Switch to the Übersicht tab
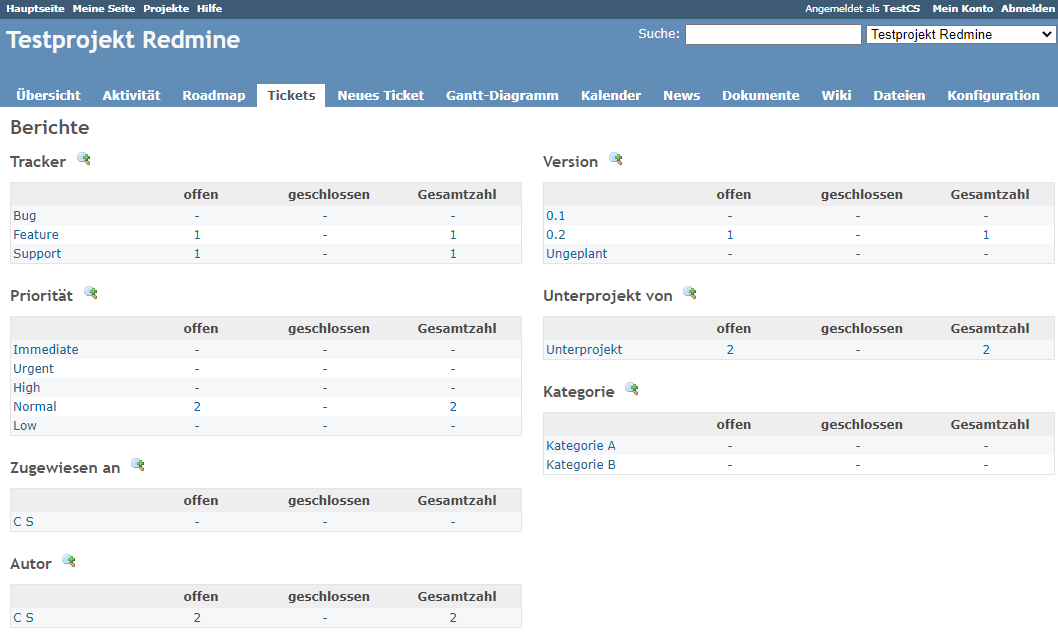This screenshot has width=1058, height=632. pyautogui.click(x=49, y=96)
